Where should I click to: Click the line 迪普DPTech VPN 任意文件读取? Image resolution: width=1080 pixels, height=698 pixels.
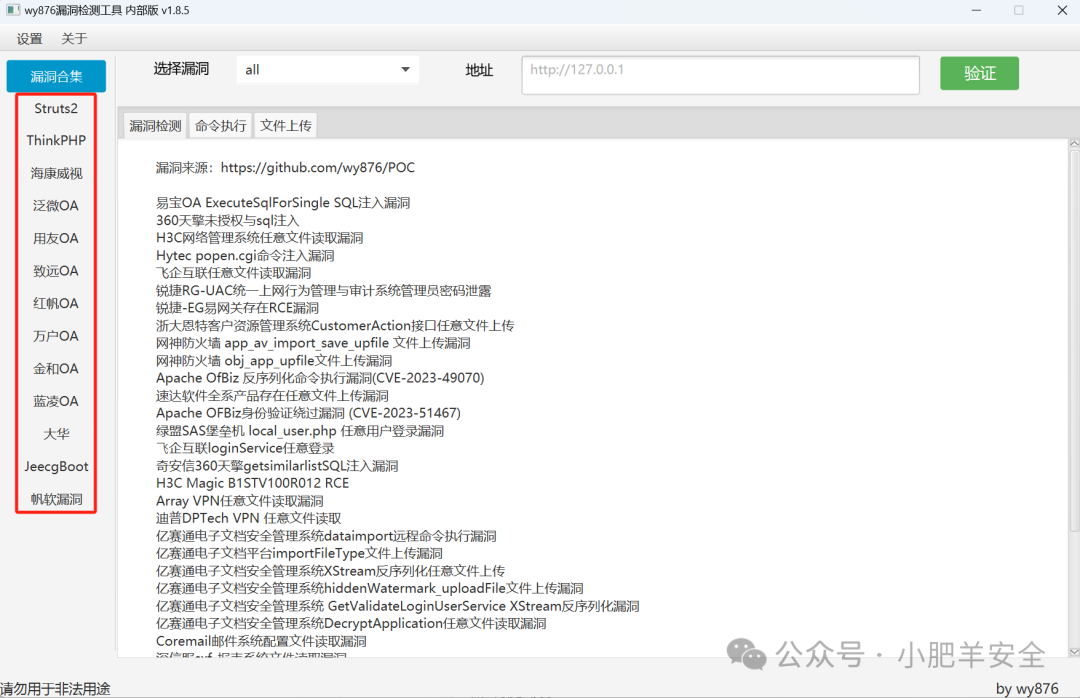tap(249, 518)
